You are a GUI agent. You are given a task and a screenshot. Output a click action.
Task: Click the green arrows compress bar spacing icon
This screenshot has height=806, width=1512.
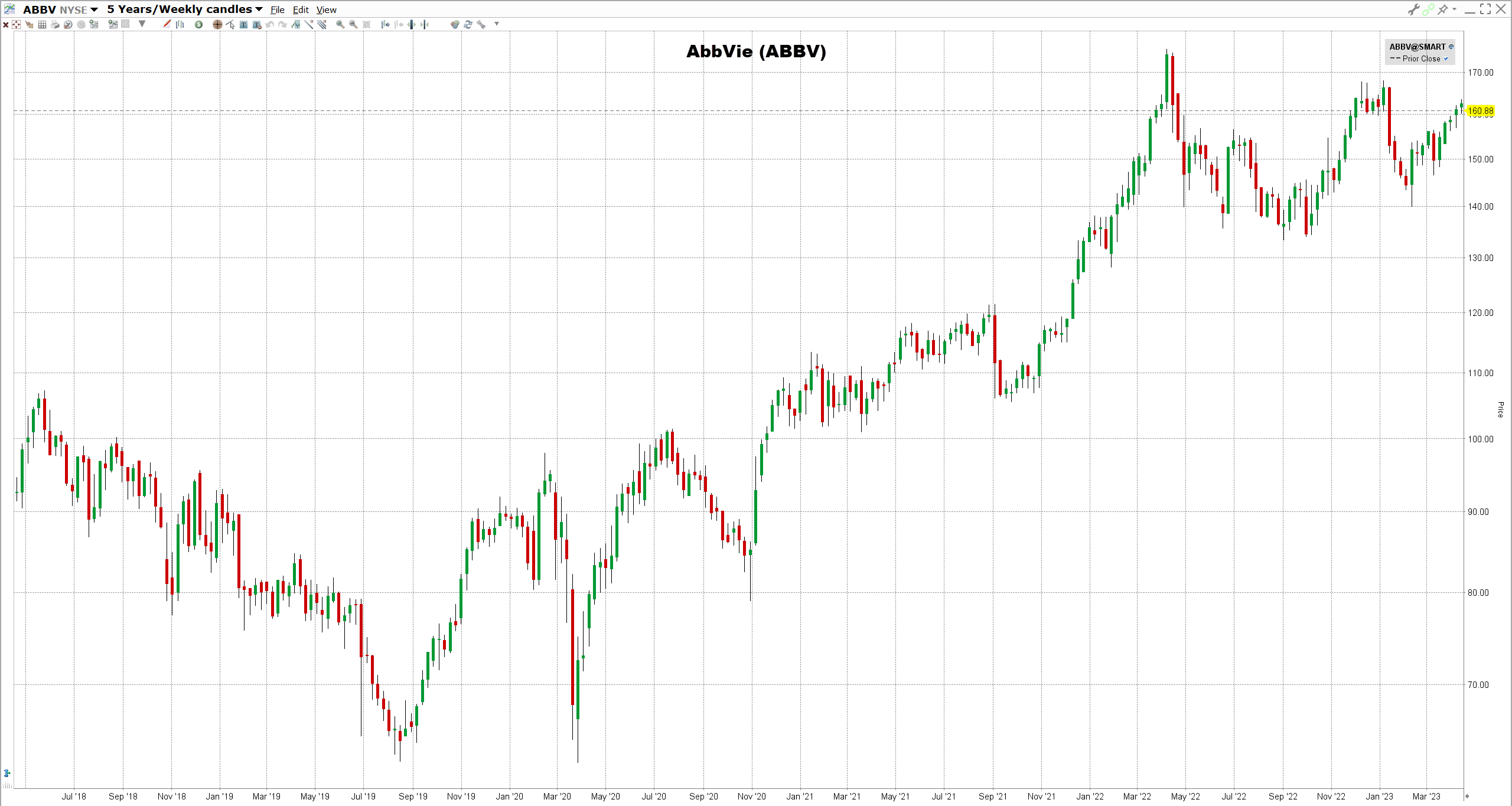[x=425, y=25]
